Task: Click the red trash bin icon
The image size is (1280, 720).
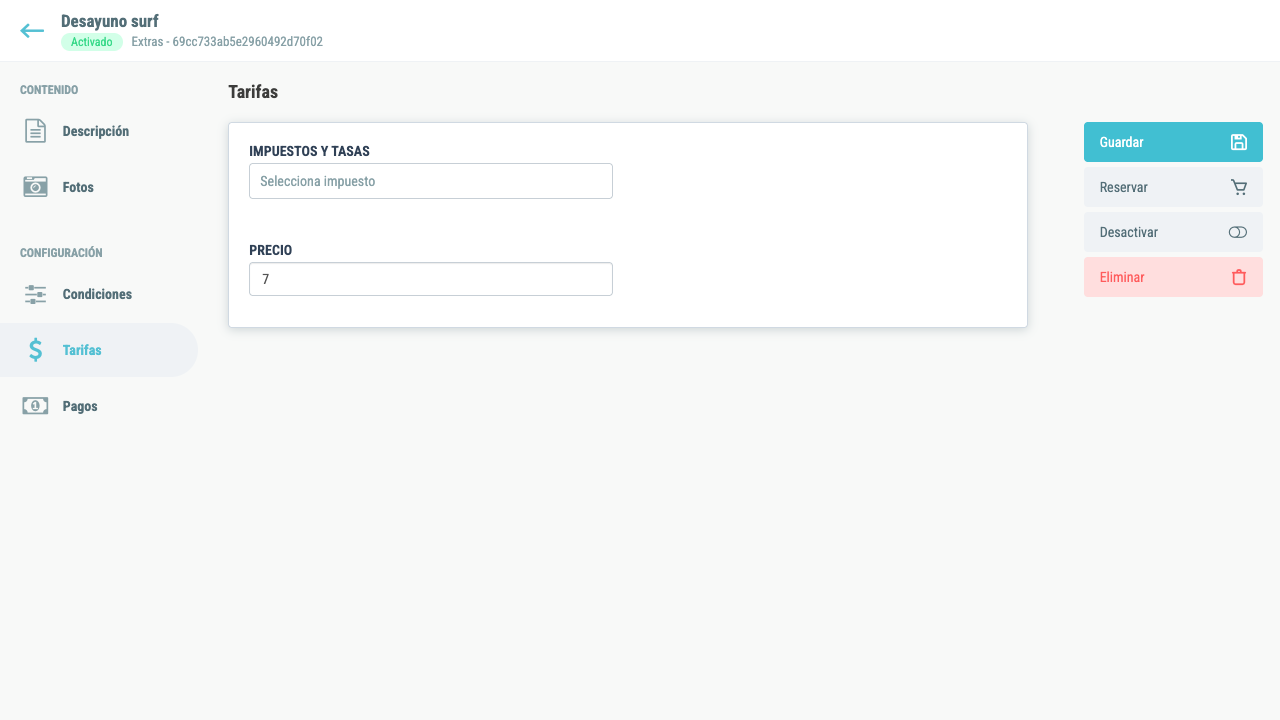Action: point(1238,277)
